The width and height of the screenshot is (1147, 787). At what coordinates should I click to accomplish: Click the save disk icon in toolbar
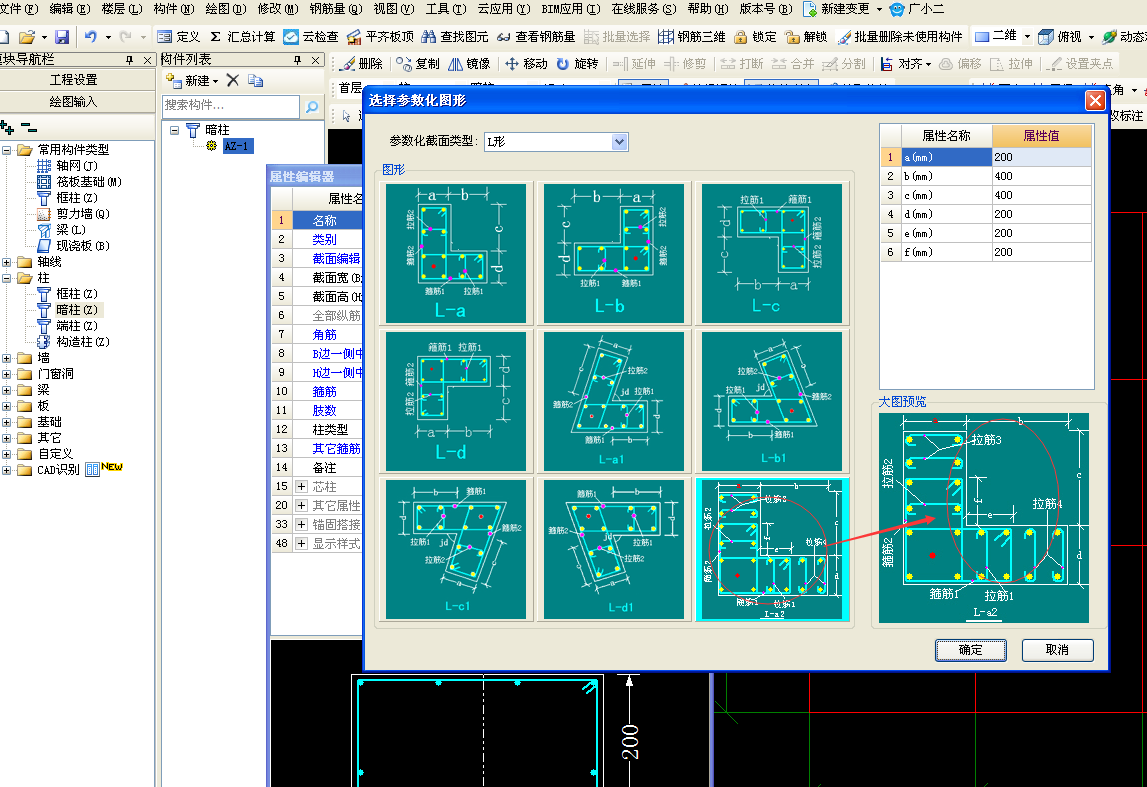point(61,37)
